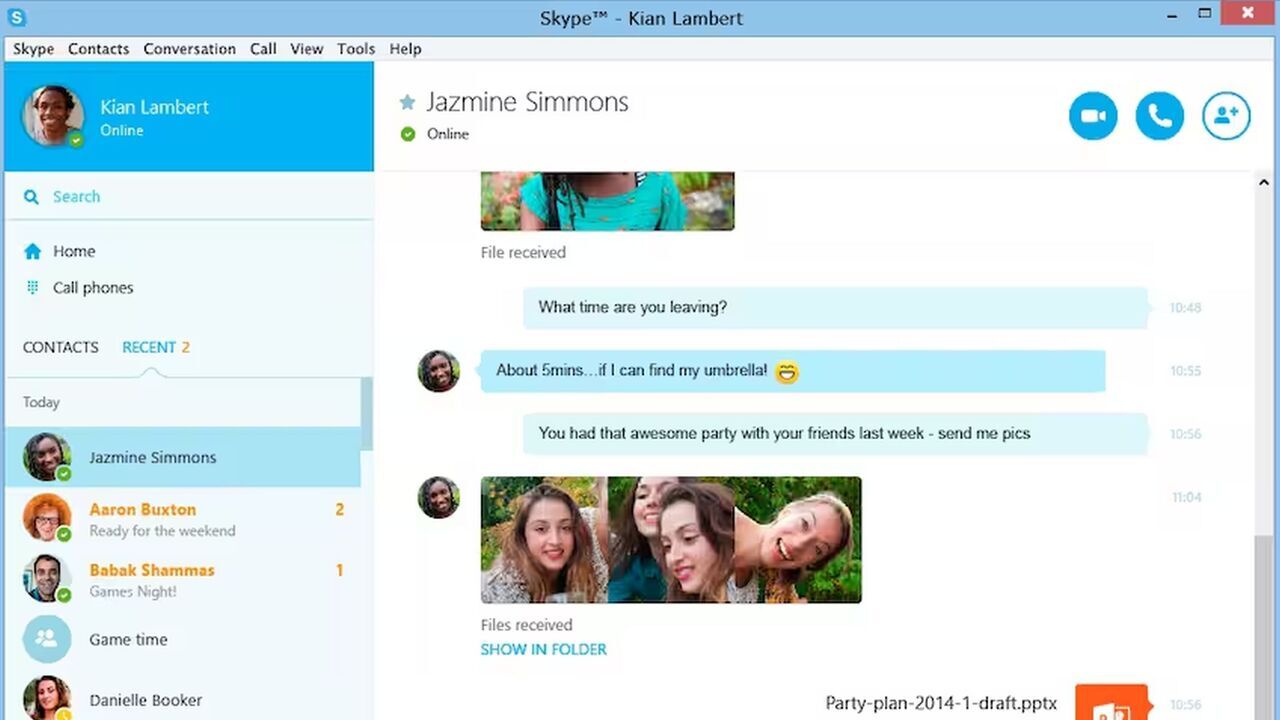Click the Skype logo in title bar
The height and width of the screenshot is (720, 1280).
(x=17, y=17)
